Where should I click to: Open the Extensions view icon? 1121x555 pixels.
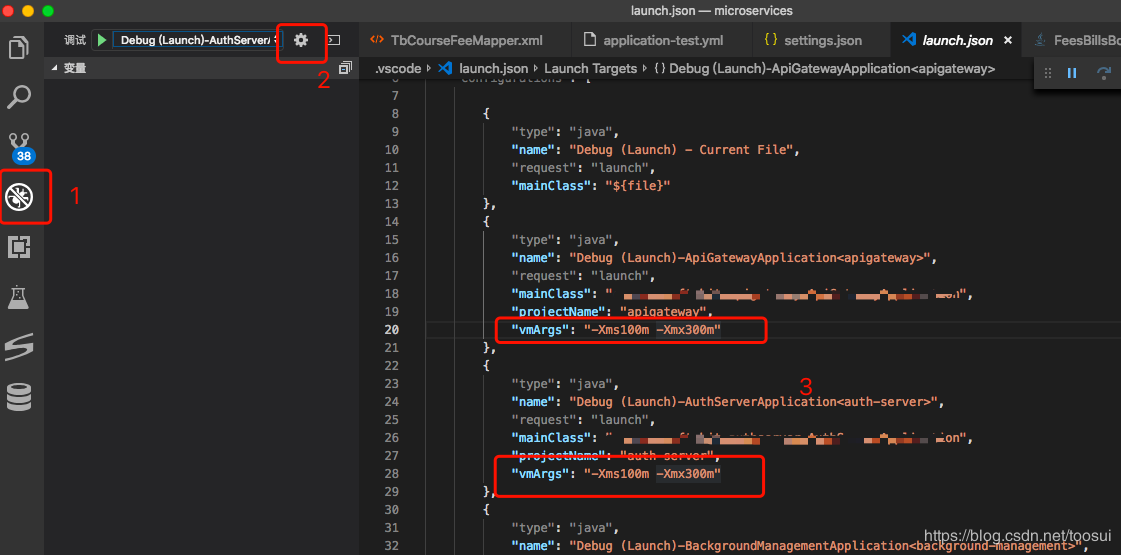(19, 247)
